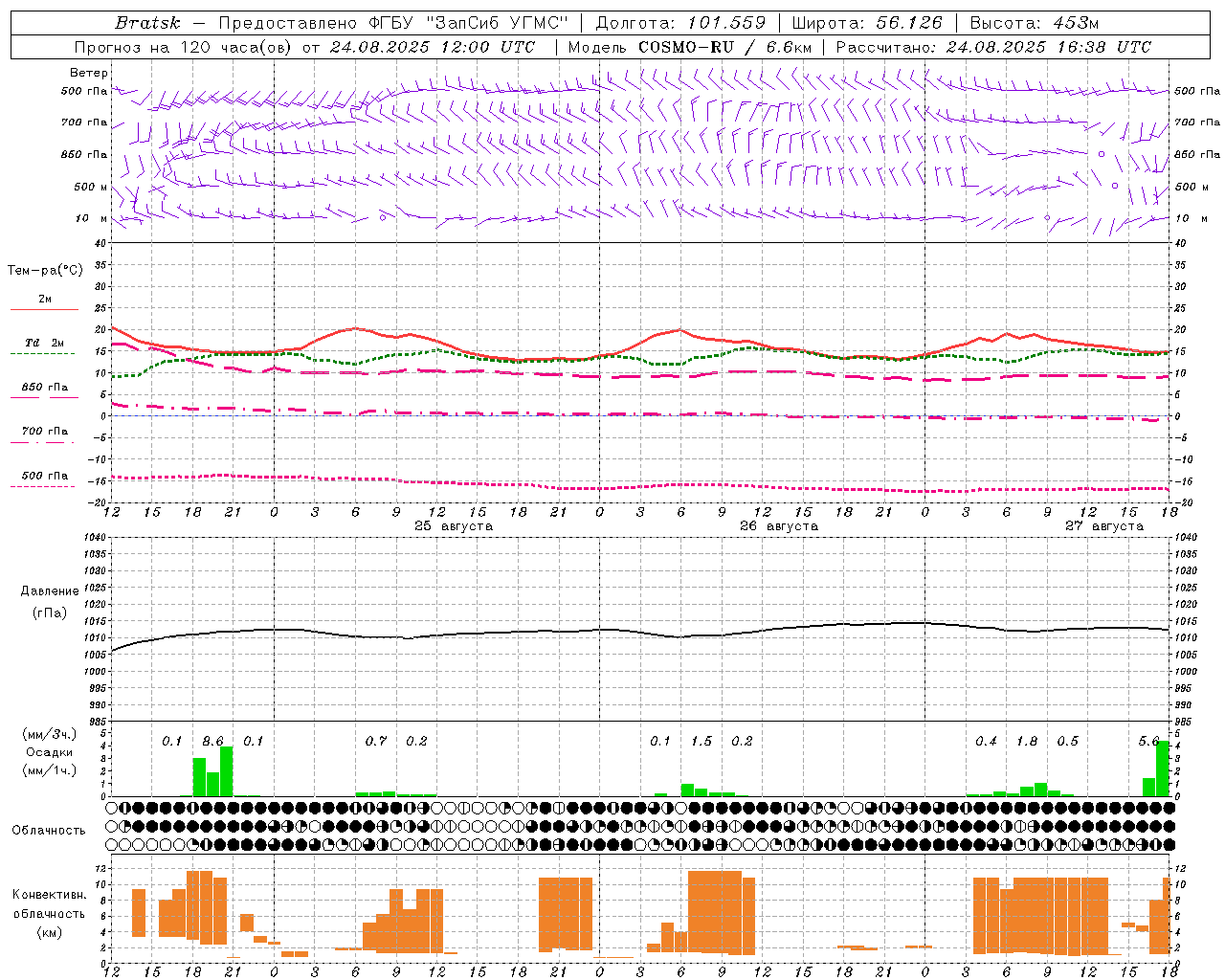This screenshot has width=1225, height=980.
Task: Click the elevation label 'Высота: 453м'
Action: click(x=1035, y=23)
